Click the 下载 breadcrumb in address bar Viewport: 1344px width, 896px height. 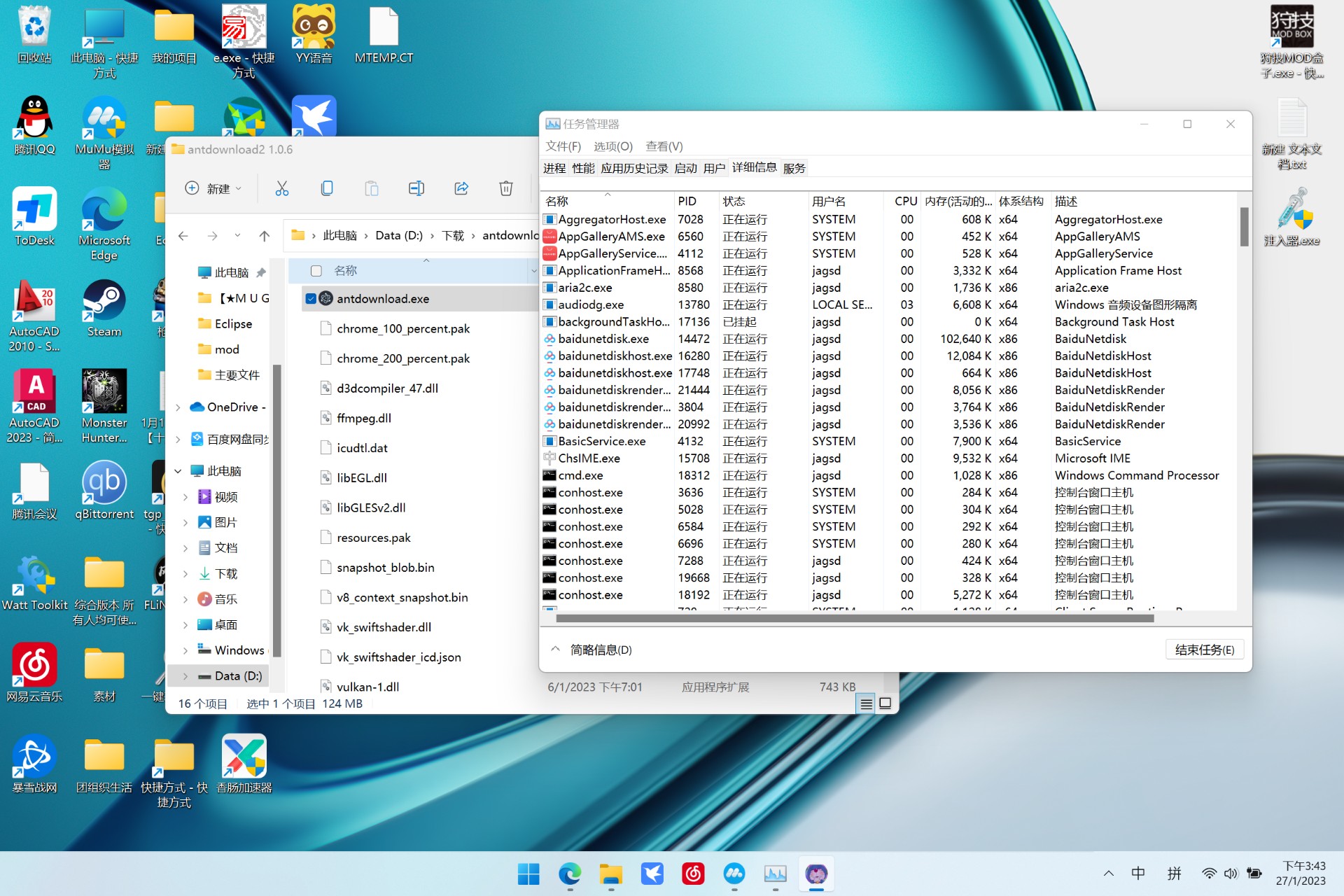[453, 236]
